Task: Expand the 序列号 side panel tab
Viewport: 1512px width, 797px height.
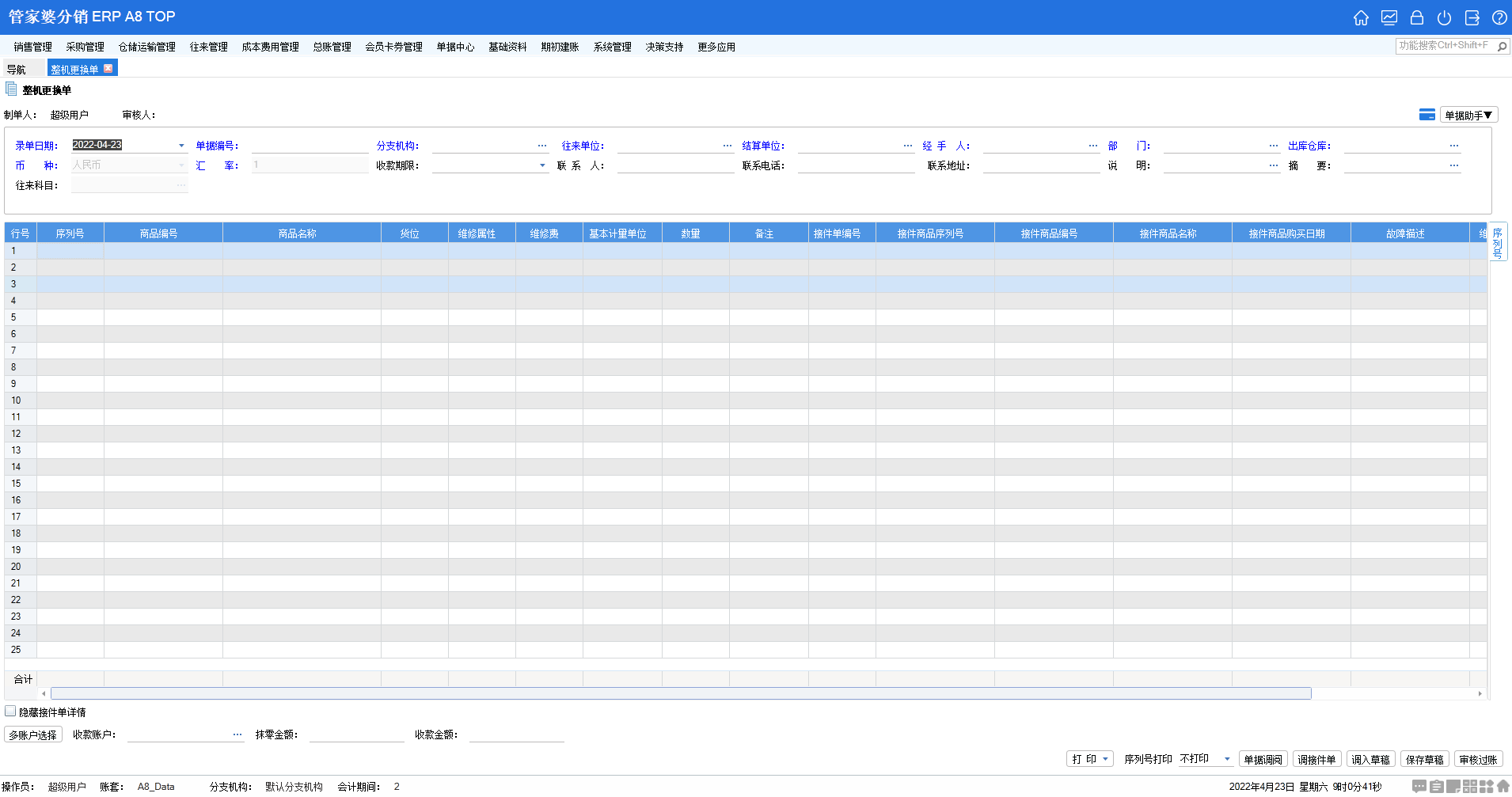Action: click(1497, 242)
